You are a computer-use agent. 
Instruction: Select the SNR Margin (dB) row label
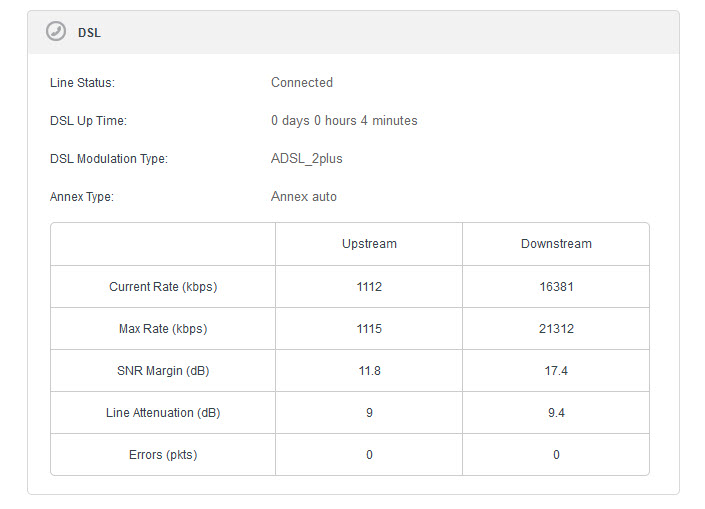coord(163,371)
